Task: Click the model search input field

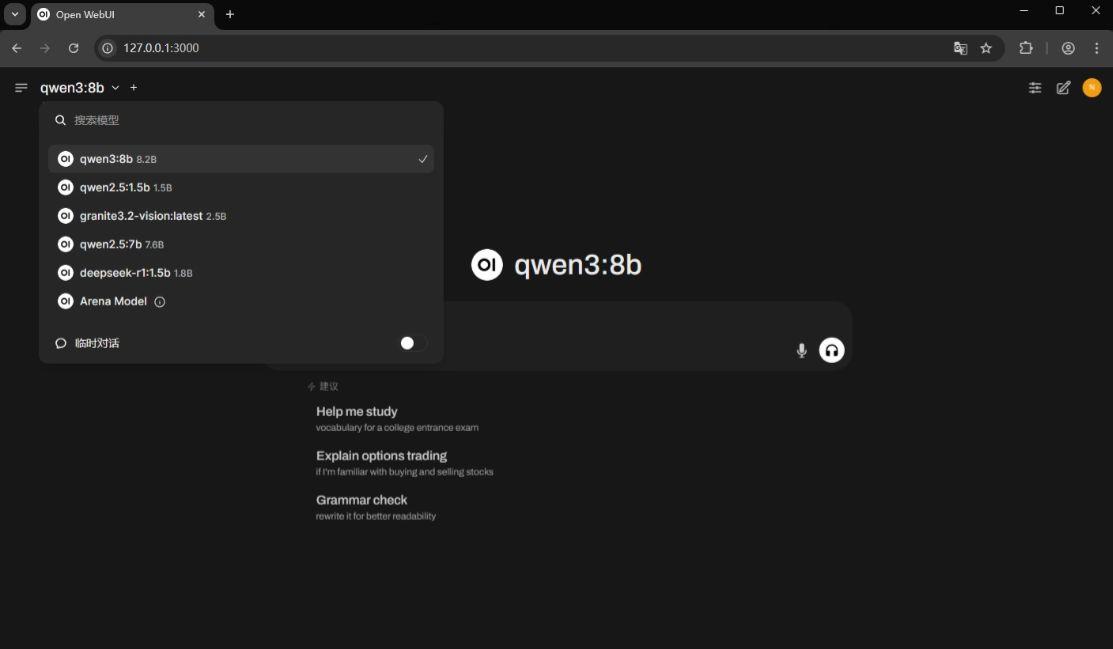Action: pyautogui.click(x=240, y=120)
